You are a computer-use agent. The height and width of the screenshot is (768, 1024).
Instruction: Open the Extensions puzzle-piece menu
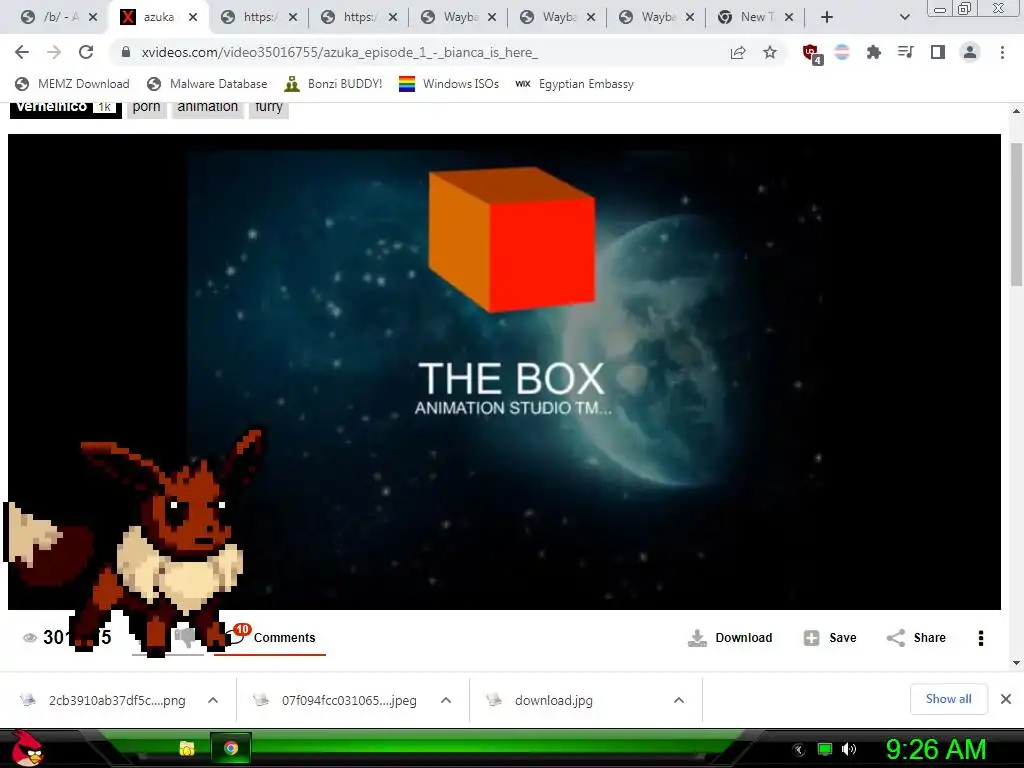[x=874, y=52]
